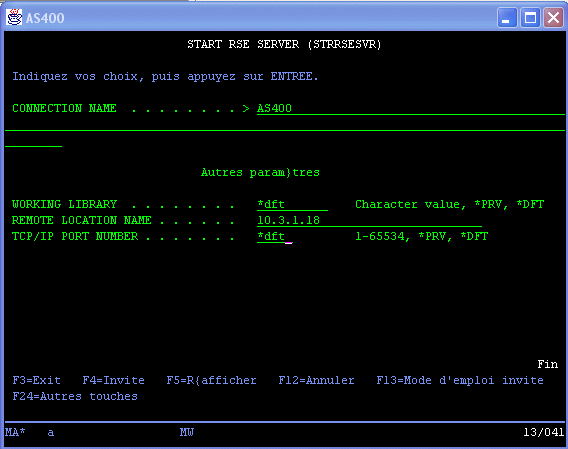Screen dimensions: 568x449
Task: Click the 'Autres param}tres' heading
Action: click(260, 172)
